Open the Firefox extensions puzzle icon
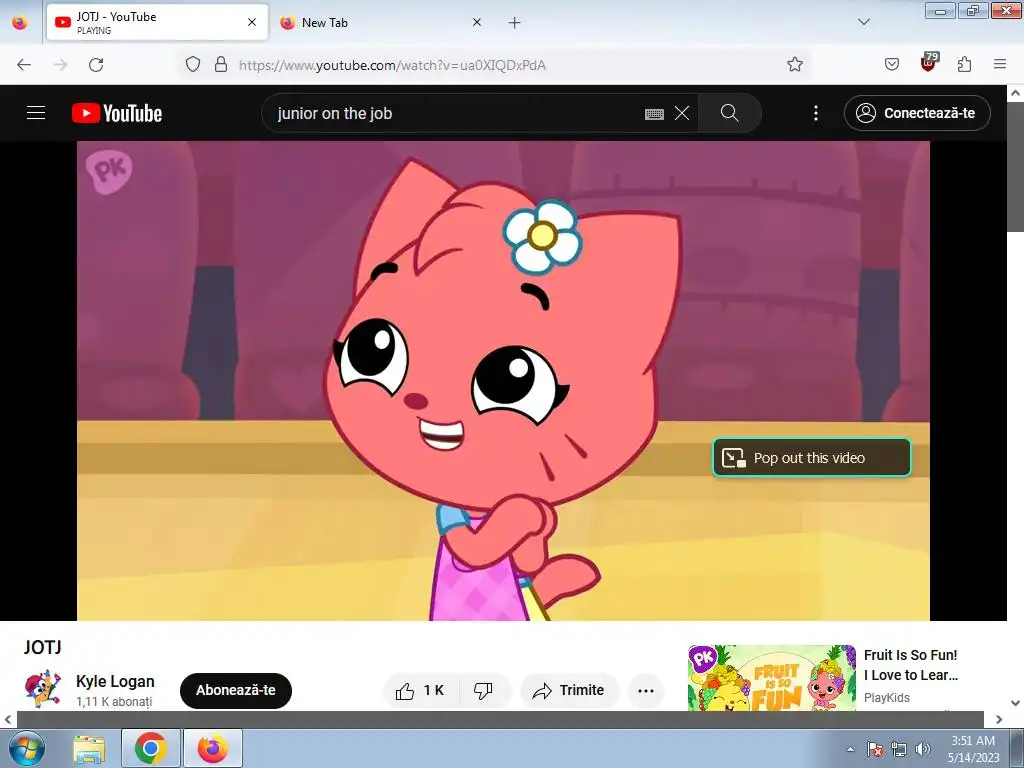Viewport: 1024px width, 768px height. pyautogui.click(x=965, y=64)
